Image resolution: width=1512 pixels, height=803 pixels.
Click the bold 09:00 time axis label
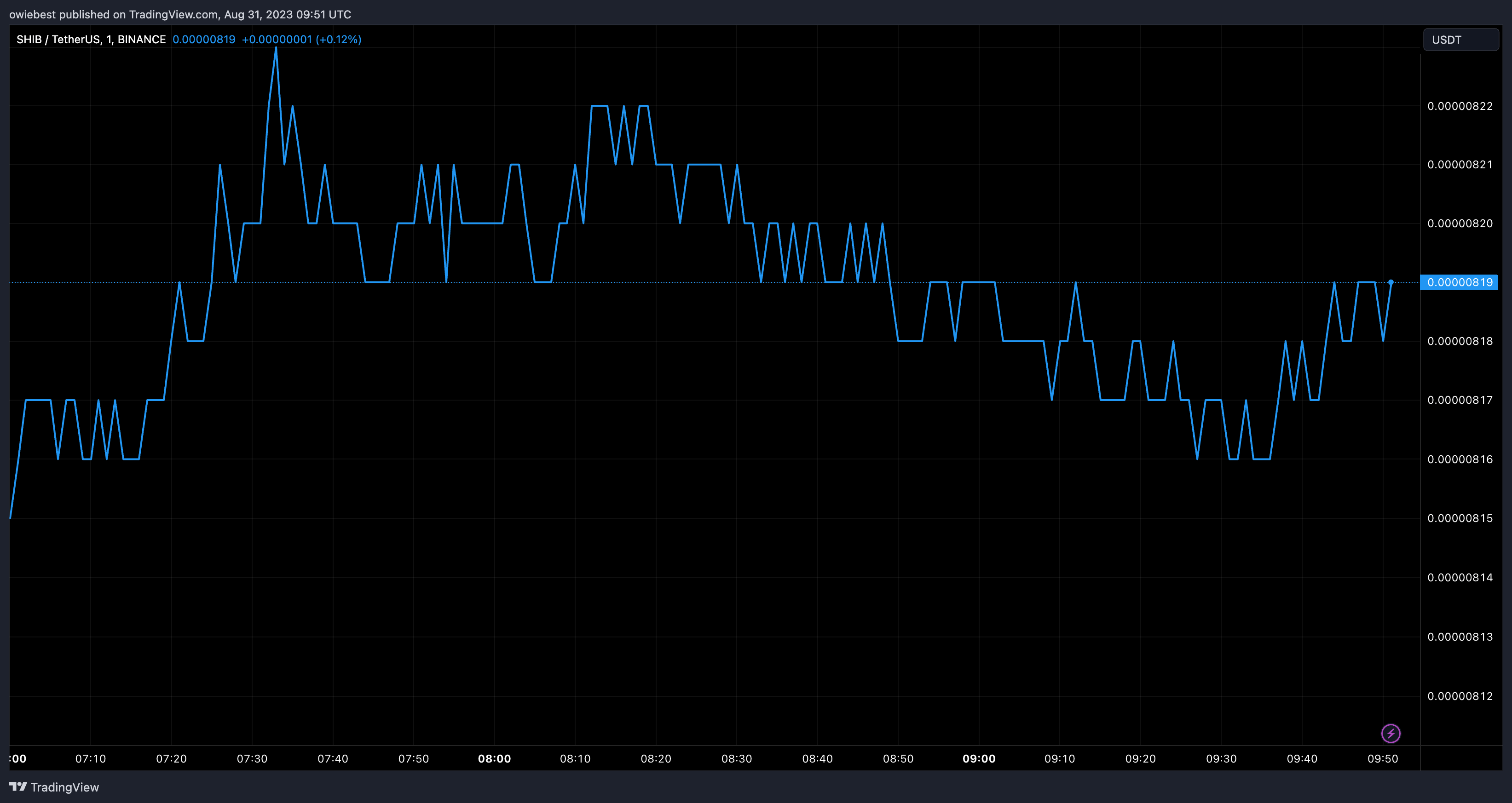tap(979, 758)
